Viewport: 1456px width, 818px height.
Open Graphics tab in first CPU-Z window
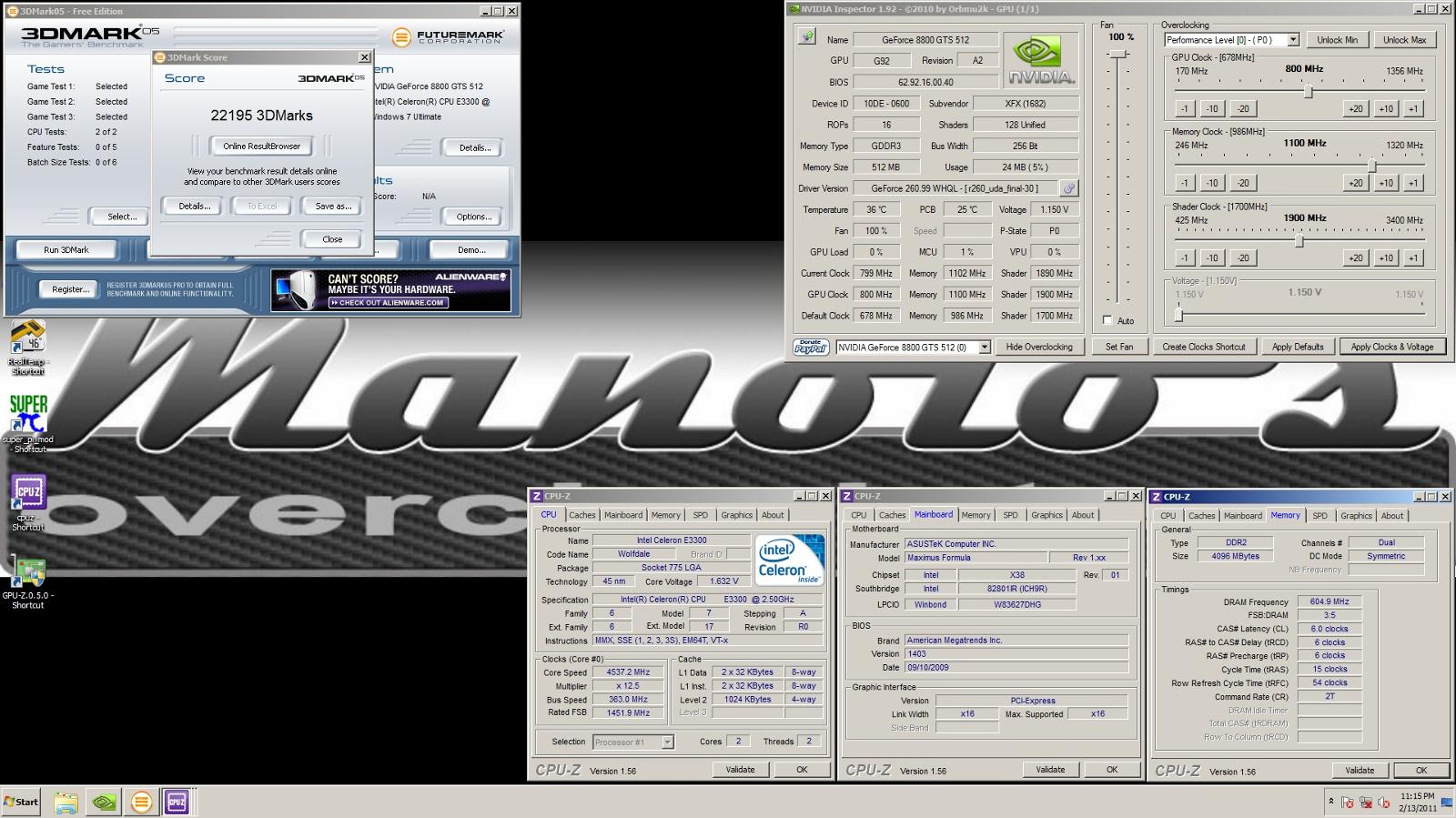(x=736, y=515)
